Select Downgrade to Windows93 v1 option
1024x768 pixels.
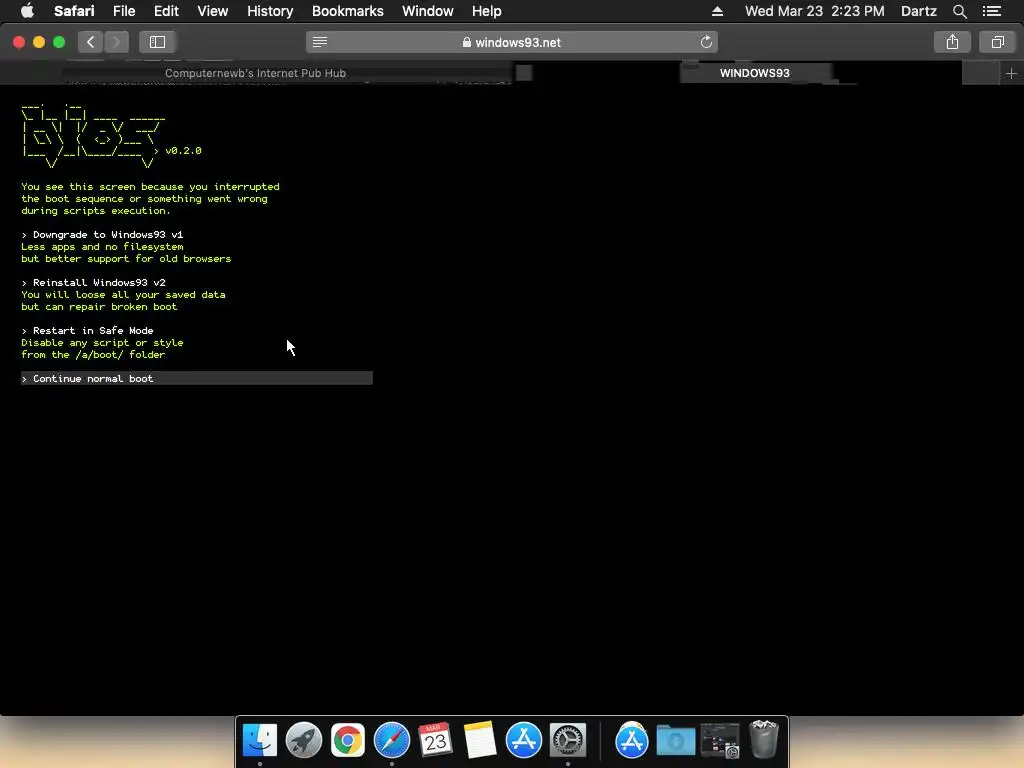tap(103, 234)
